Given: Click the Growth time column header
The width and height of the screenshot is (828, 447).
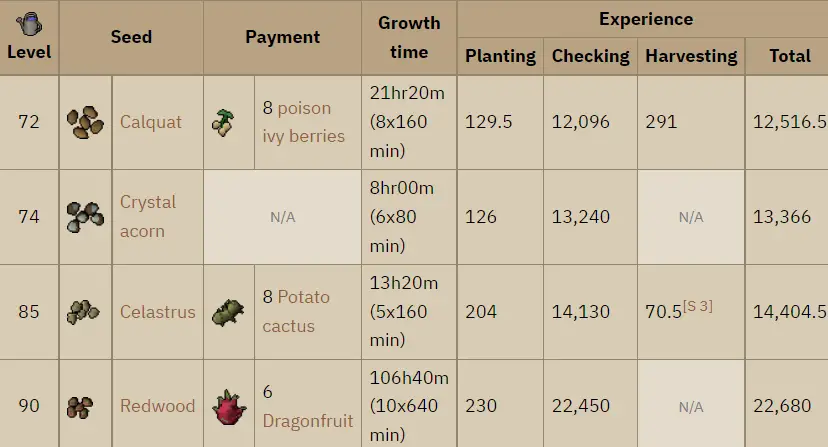Looking at the screenshot, I should pyautogui.click(x=409, y=37).
